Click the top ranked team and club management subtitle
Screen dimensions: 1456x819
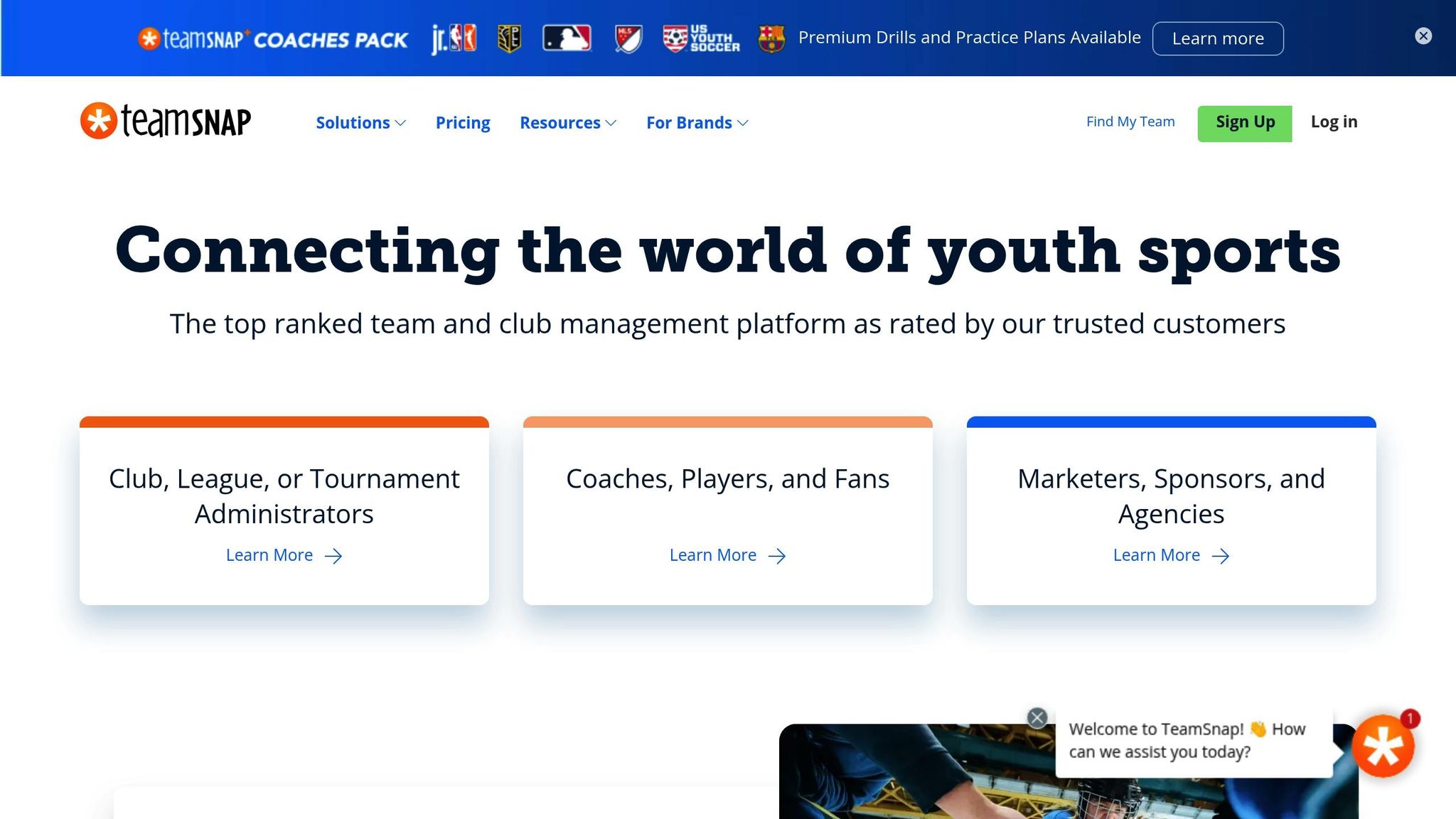coord(727,324)
